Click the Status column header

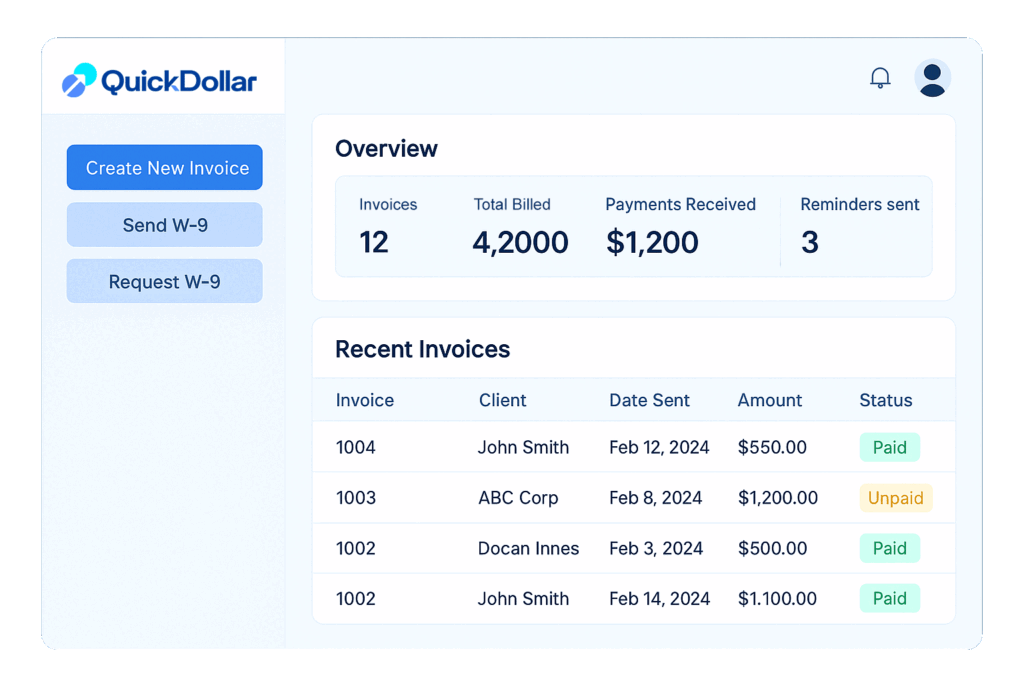885,400
